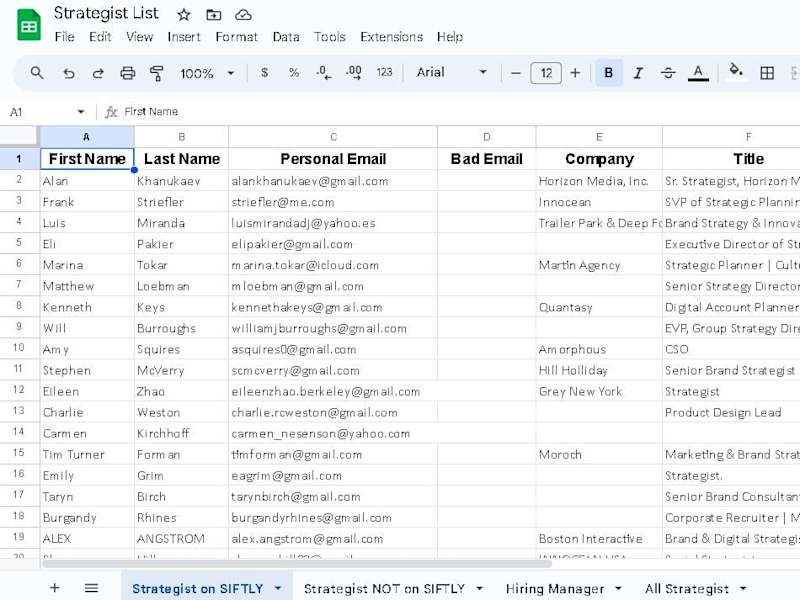The image size is (800, 600).
Task: Decrease font size with minus button
Action: [x=516, y=73]
